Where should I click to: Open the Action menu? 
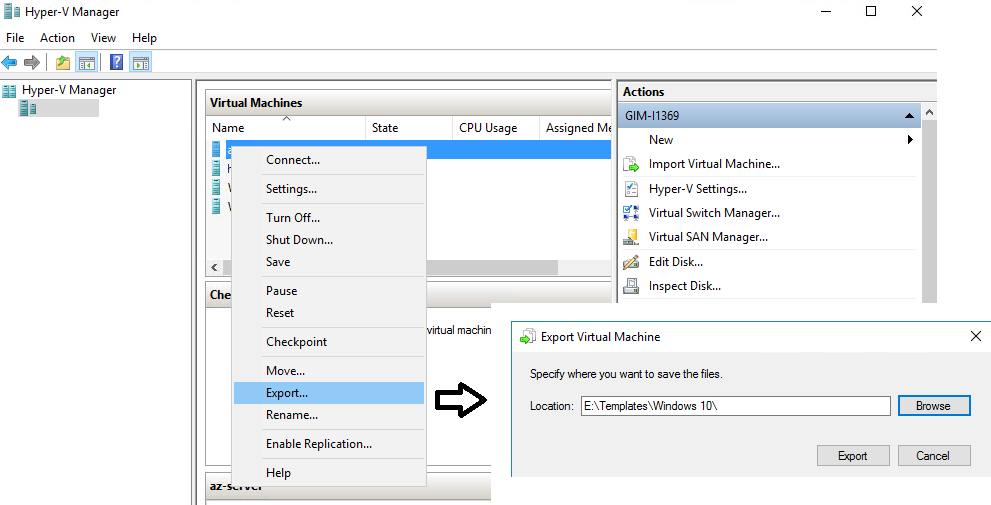click(x=57, y=38)
